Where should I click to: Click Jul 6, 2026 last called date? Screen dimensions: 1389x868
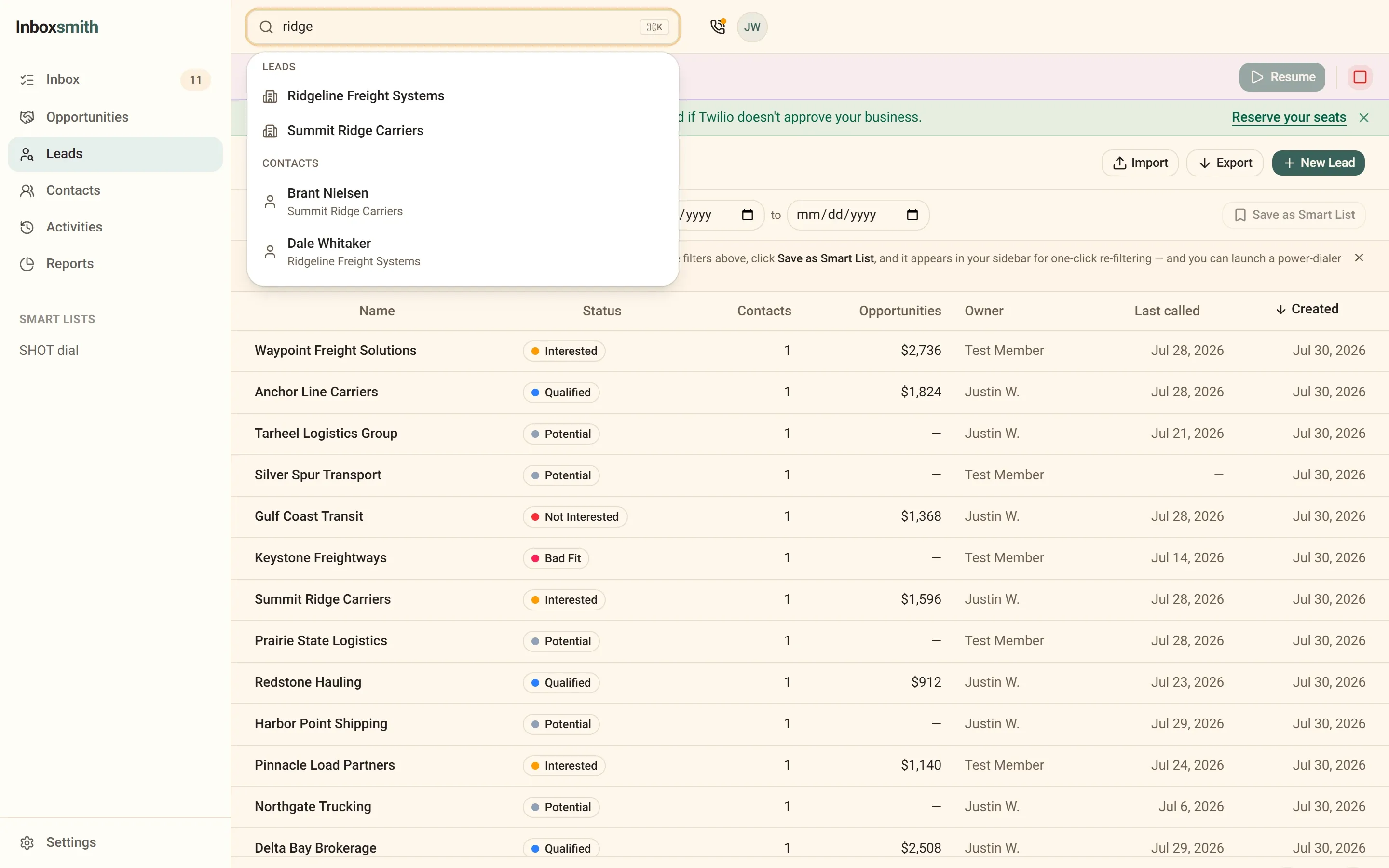1191,807
